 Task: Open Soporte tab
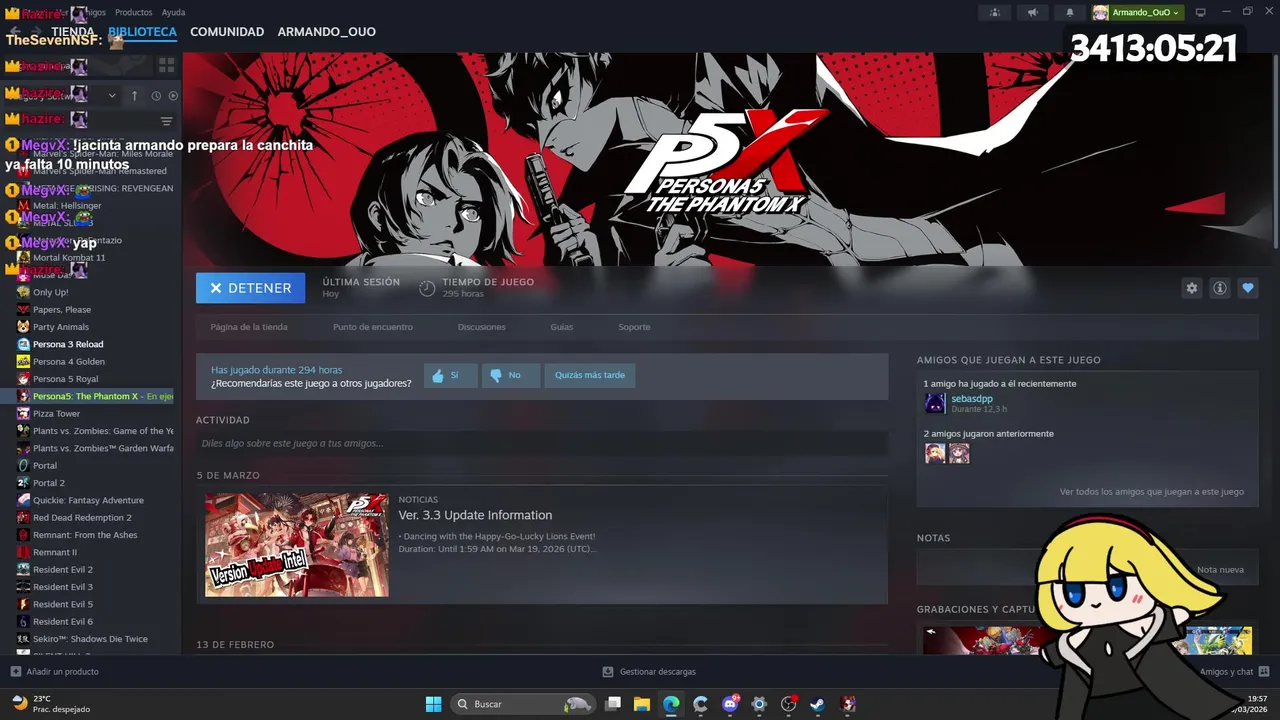point(634,327)
